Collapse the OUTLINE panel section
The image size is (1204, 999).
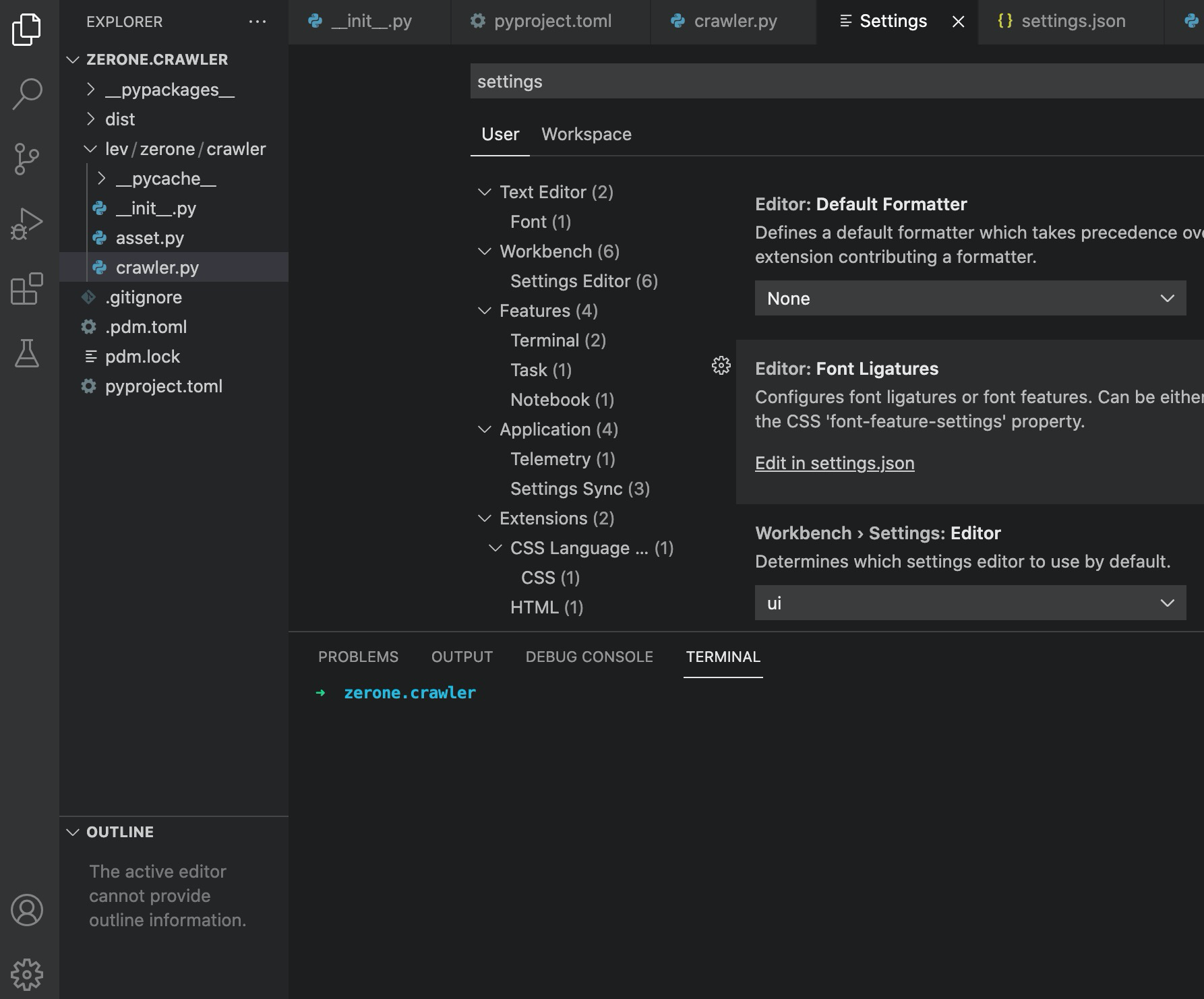tap(73, 832)
